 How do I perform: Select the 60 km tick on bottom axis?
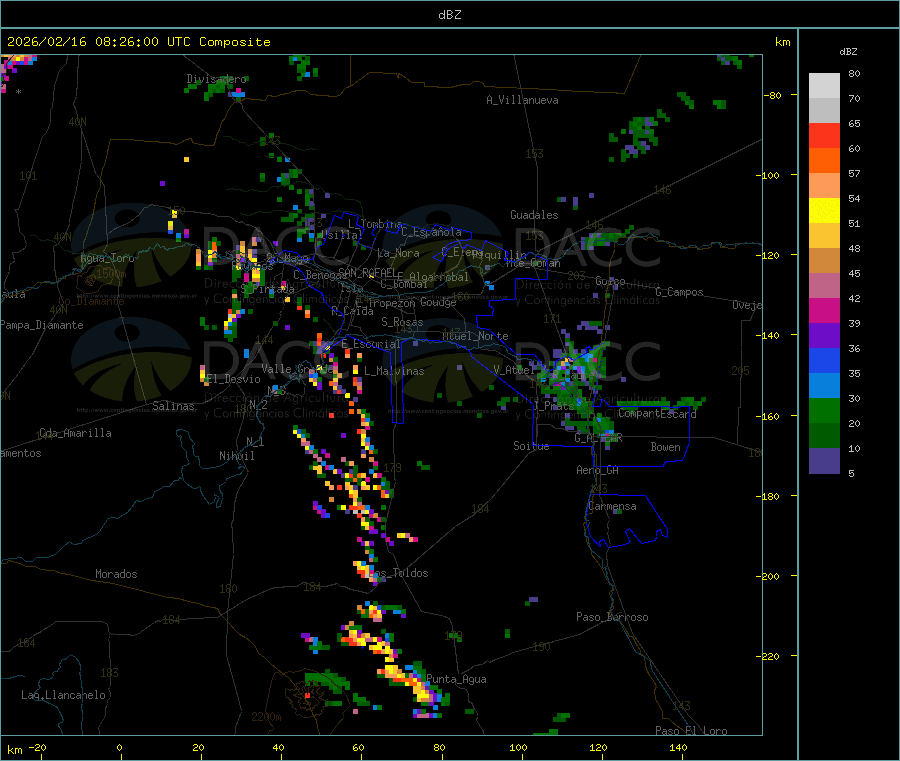(x=359, y=747)
